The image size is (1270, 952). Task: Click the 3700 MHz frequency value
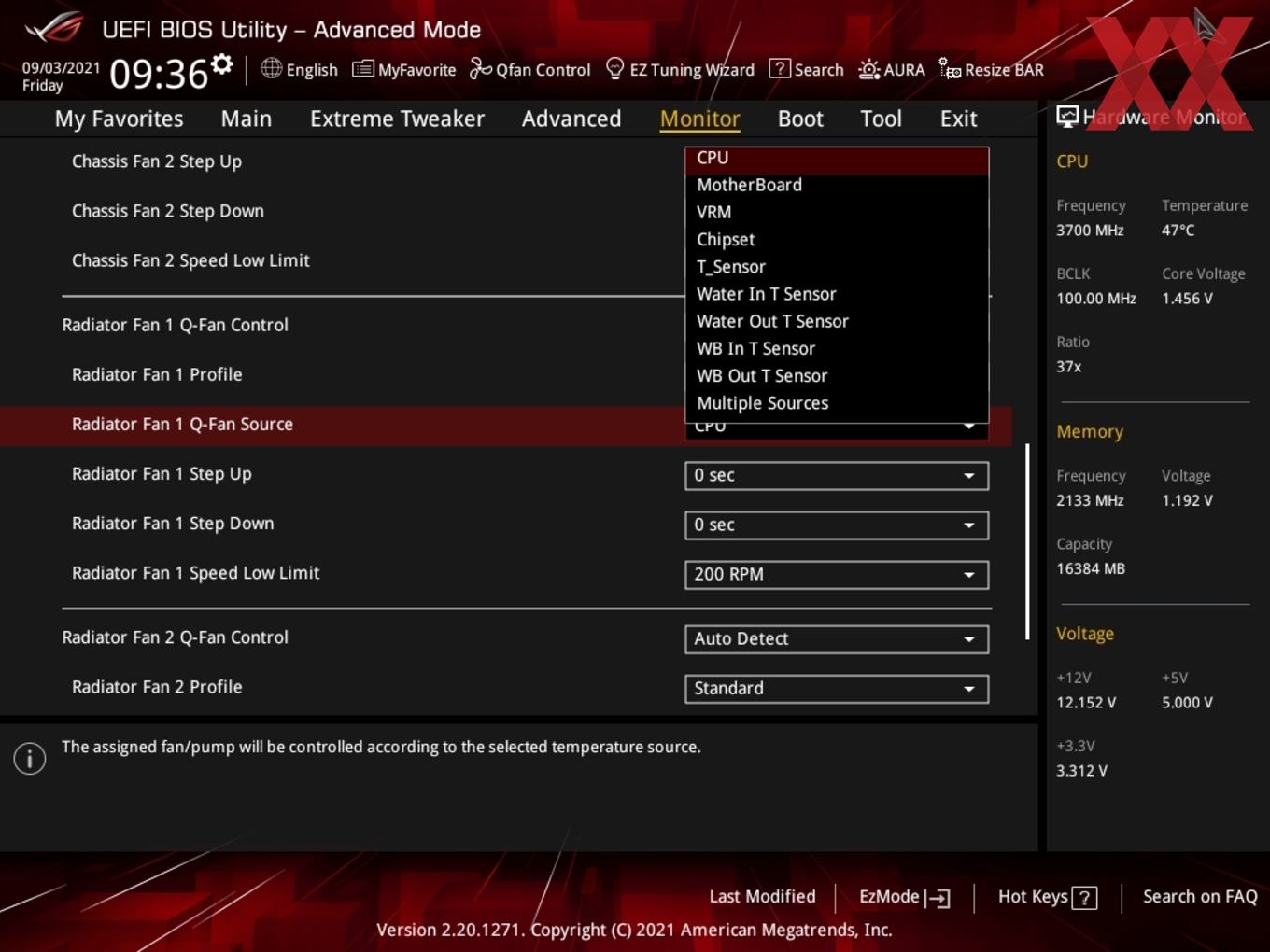pos(1090,231)
